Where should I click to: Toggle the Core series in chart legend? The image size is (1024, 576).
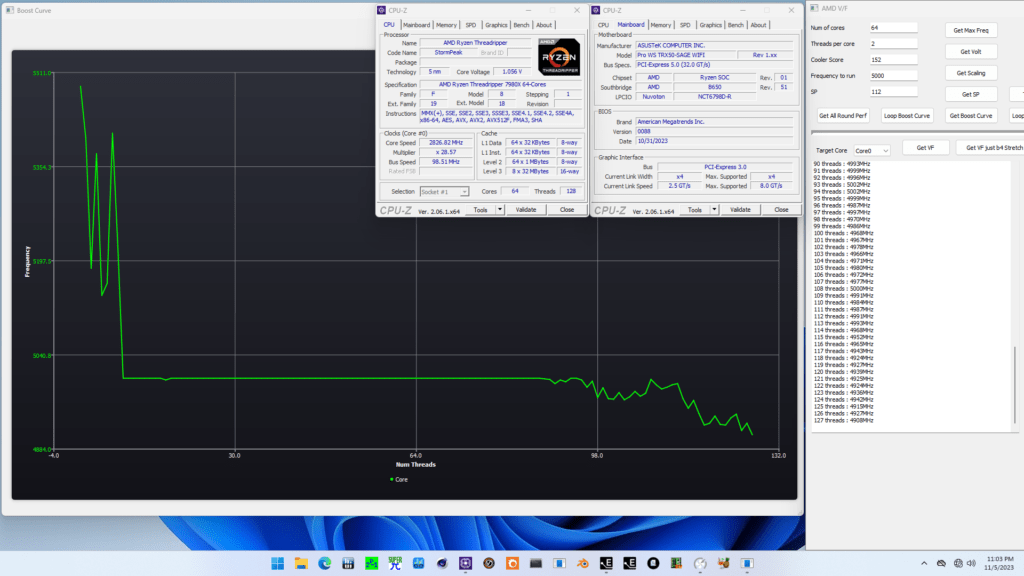pos(399,480)
